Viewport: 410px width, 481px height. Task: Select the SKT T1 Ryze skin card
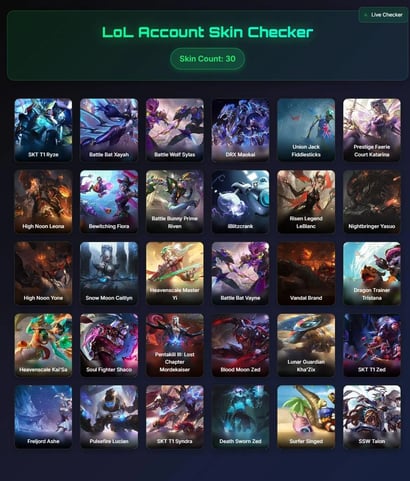43,130
